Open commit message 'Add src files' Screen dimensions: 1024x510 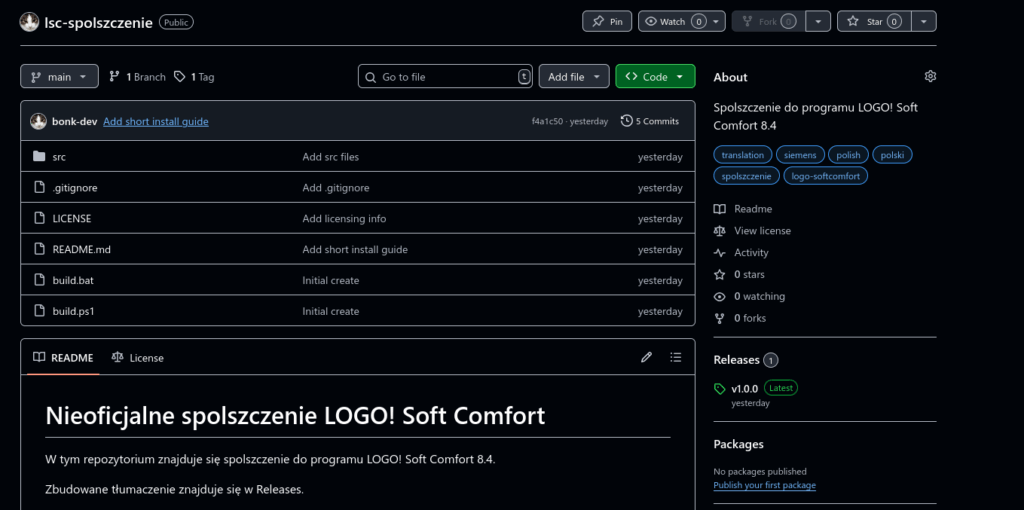330,157
